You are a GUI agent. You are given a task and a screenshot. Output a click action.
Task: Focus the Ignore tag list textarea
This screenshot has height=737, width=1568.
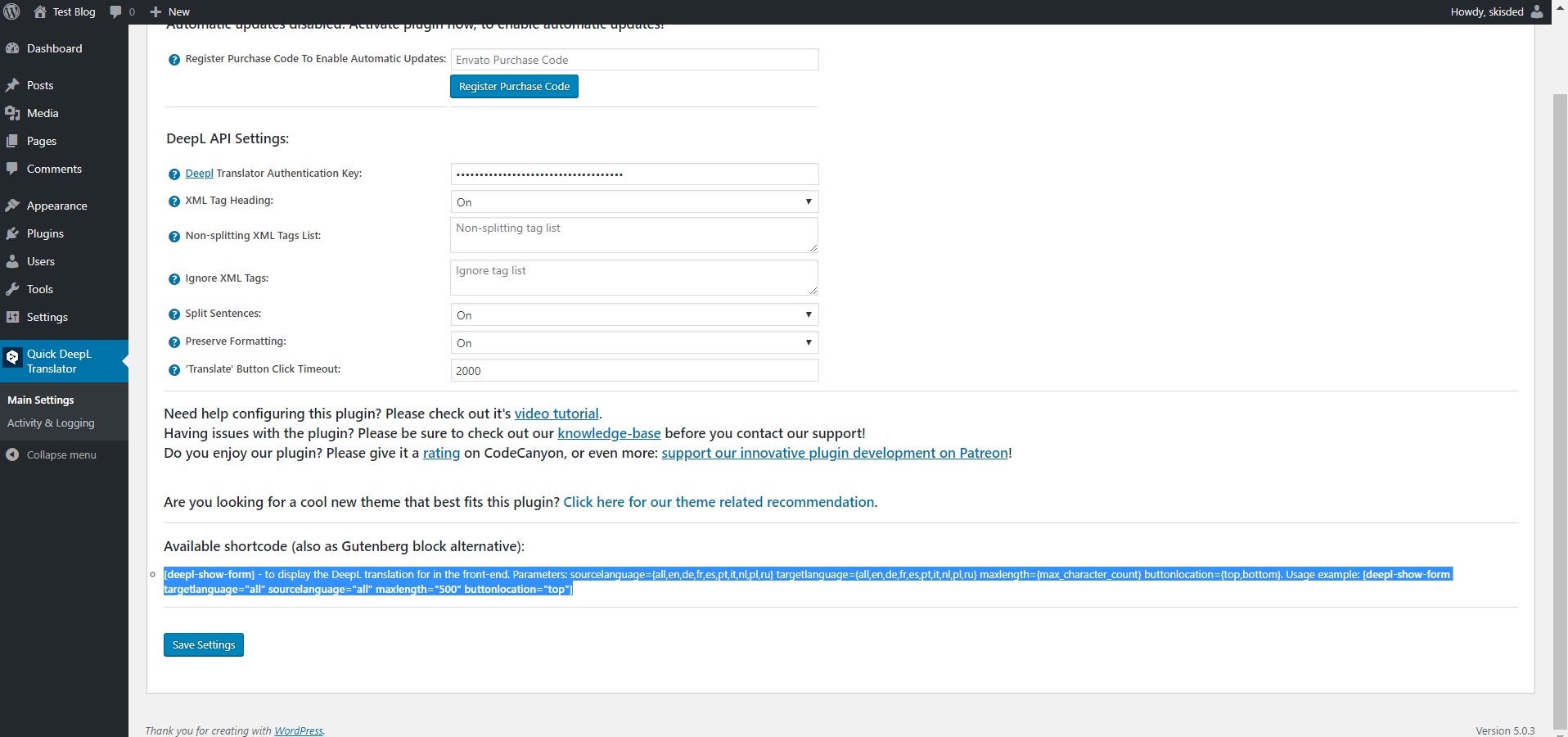634,278
